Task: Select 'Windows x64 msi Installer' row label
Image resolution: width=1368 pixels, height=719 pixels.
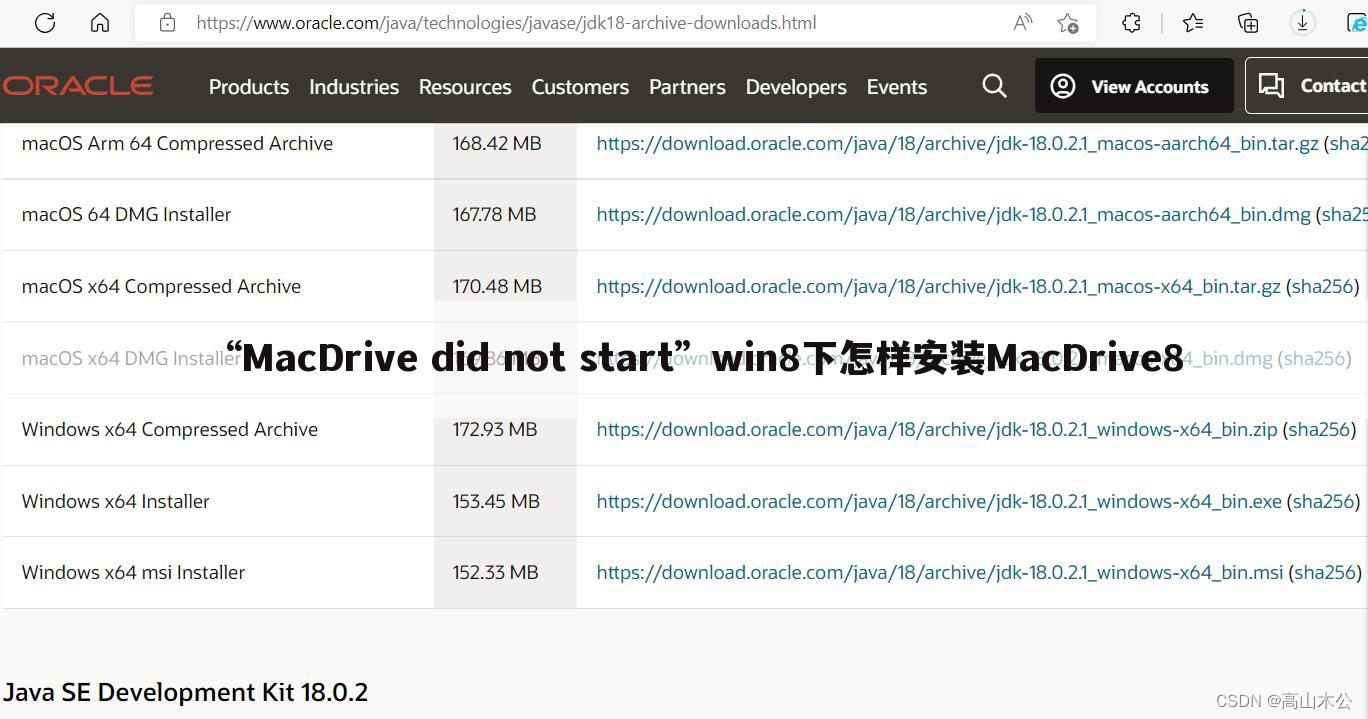Action: click(133, 572)
